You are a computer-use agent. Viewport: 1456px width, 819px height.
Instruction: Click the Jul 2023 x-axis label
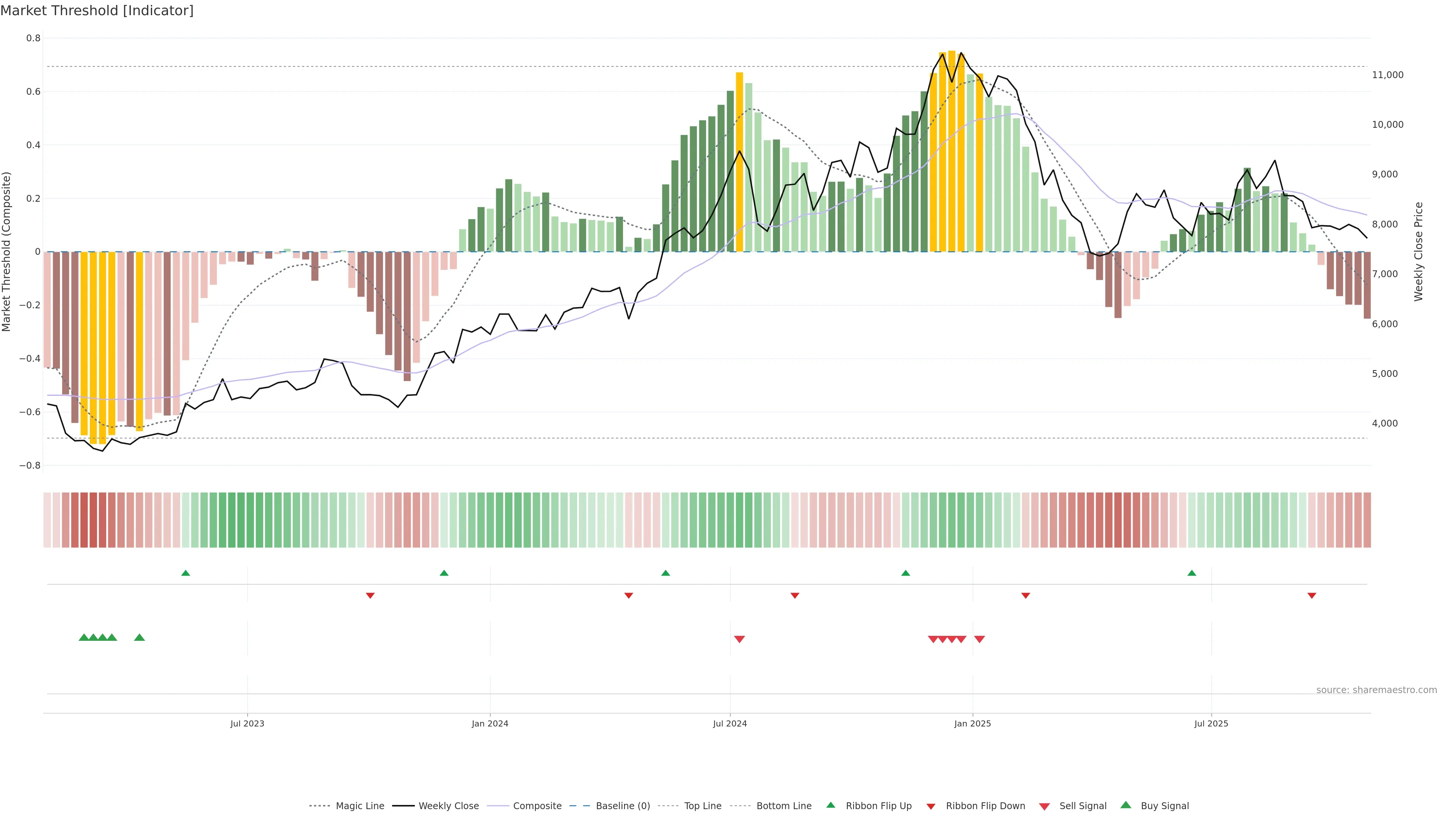click(247, 723)
